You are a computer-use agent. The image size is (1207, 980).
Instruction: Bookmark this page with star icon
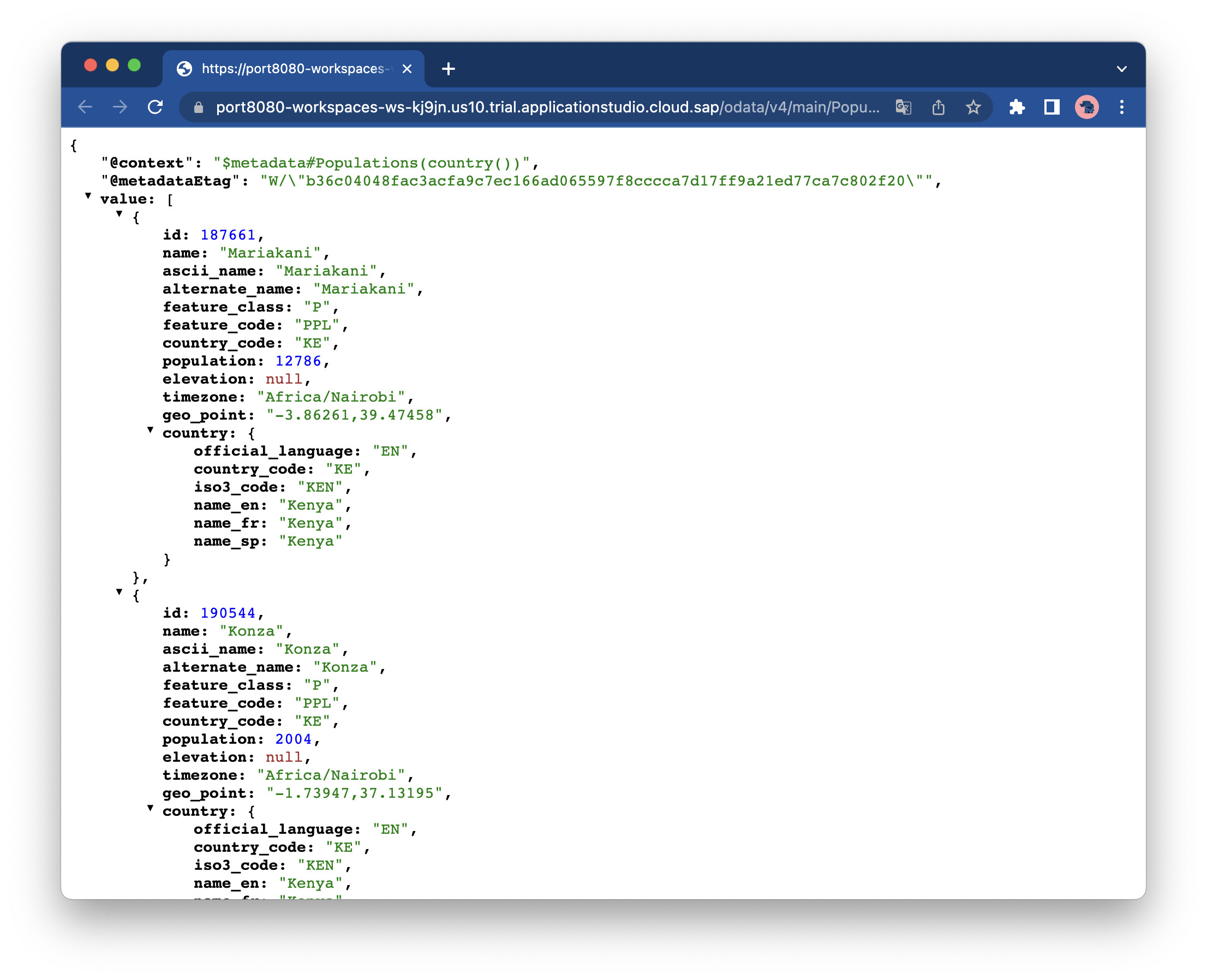973,107
